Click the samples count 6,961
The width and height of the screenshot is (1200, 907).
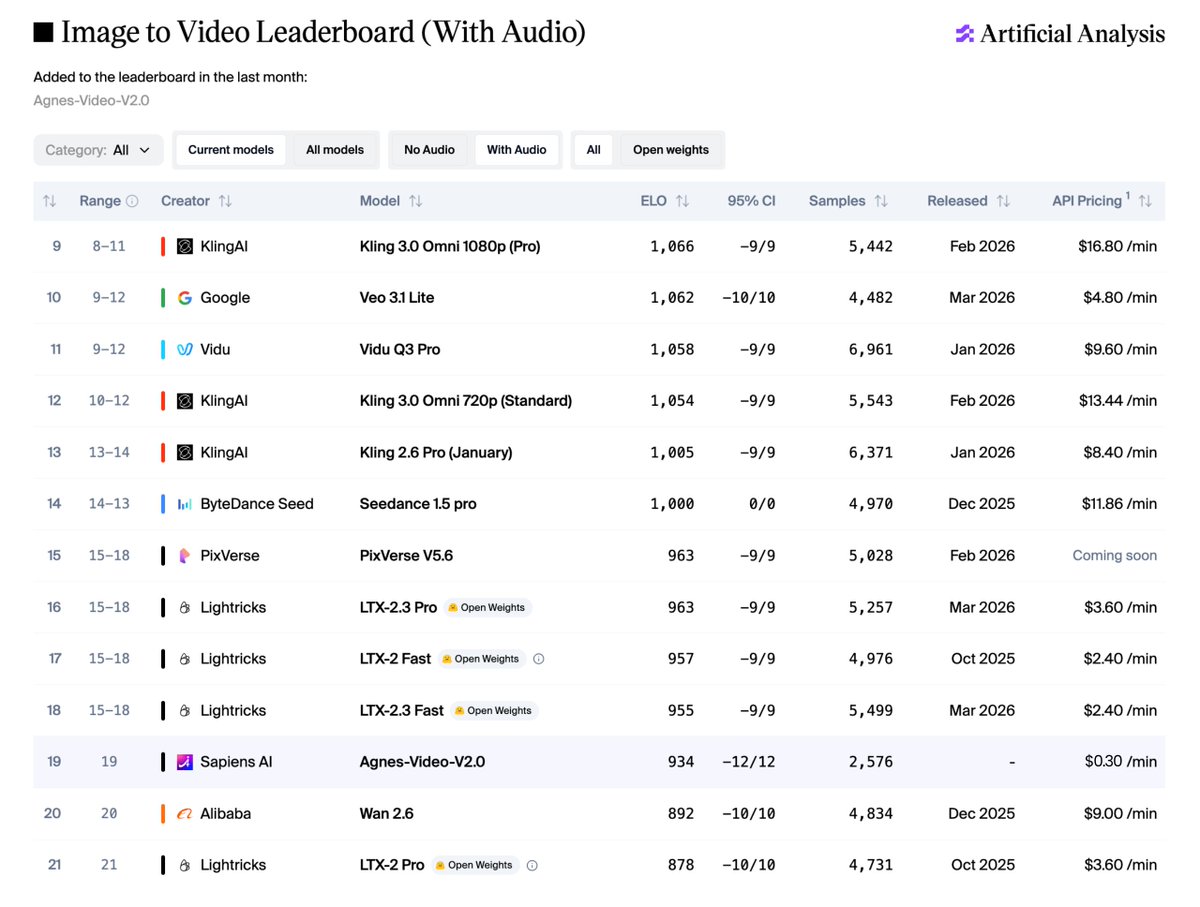(871, 349)
